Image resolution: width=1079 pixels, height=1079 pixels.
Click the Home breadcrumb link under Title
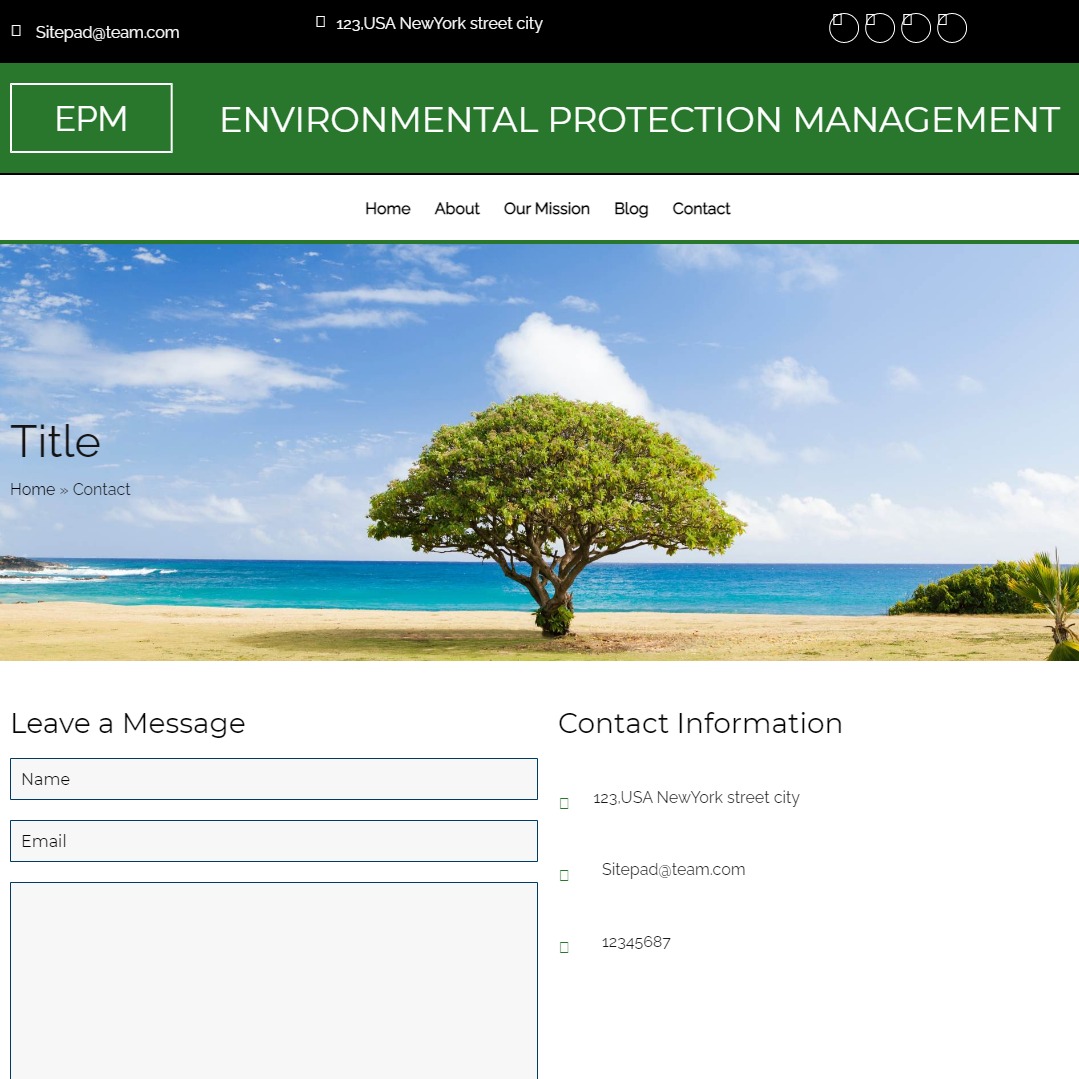32,489
